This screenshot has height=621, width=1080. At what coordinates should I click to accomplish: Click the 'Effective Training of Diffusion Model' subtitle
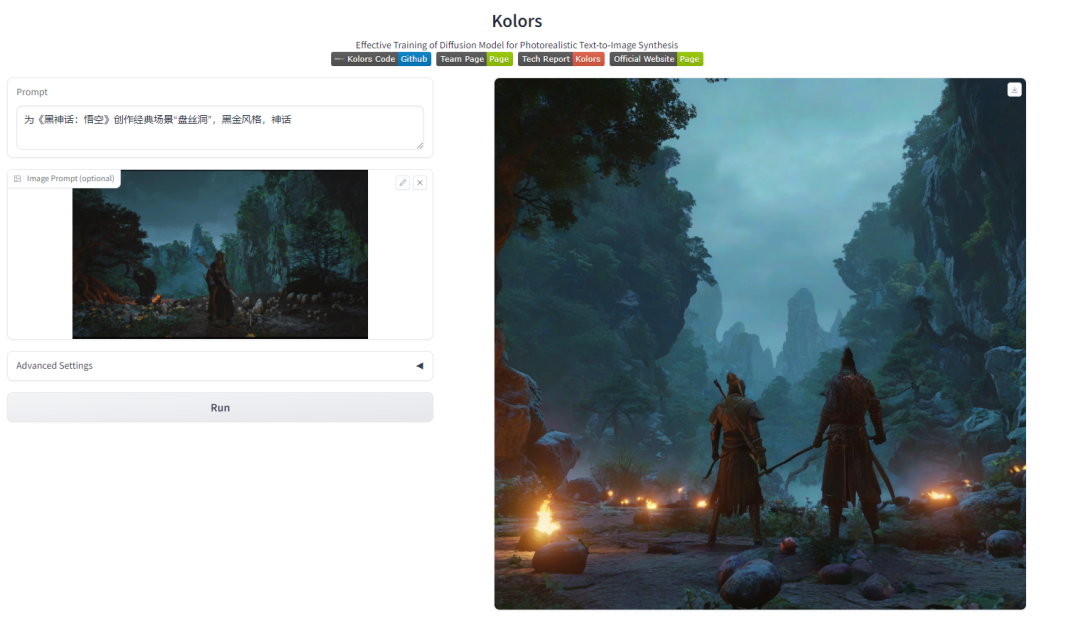pos(517,45)
